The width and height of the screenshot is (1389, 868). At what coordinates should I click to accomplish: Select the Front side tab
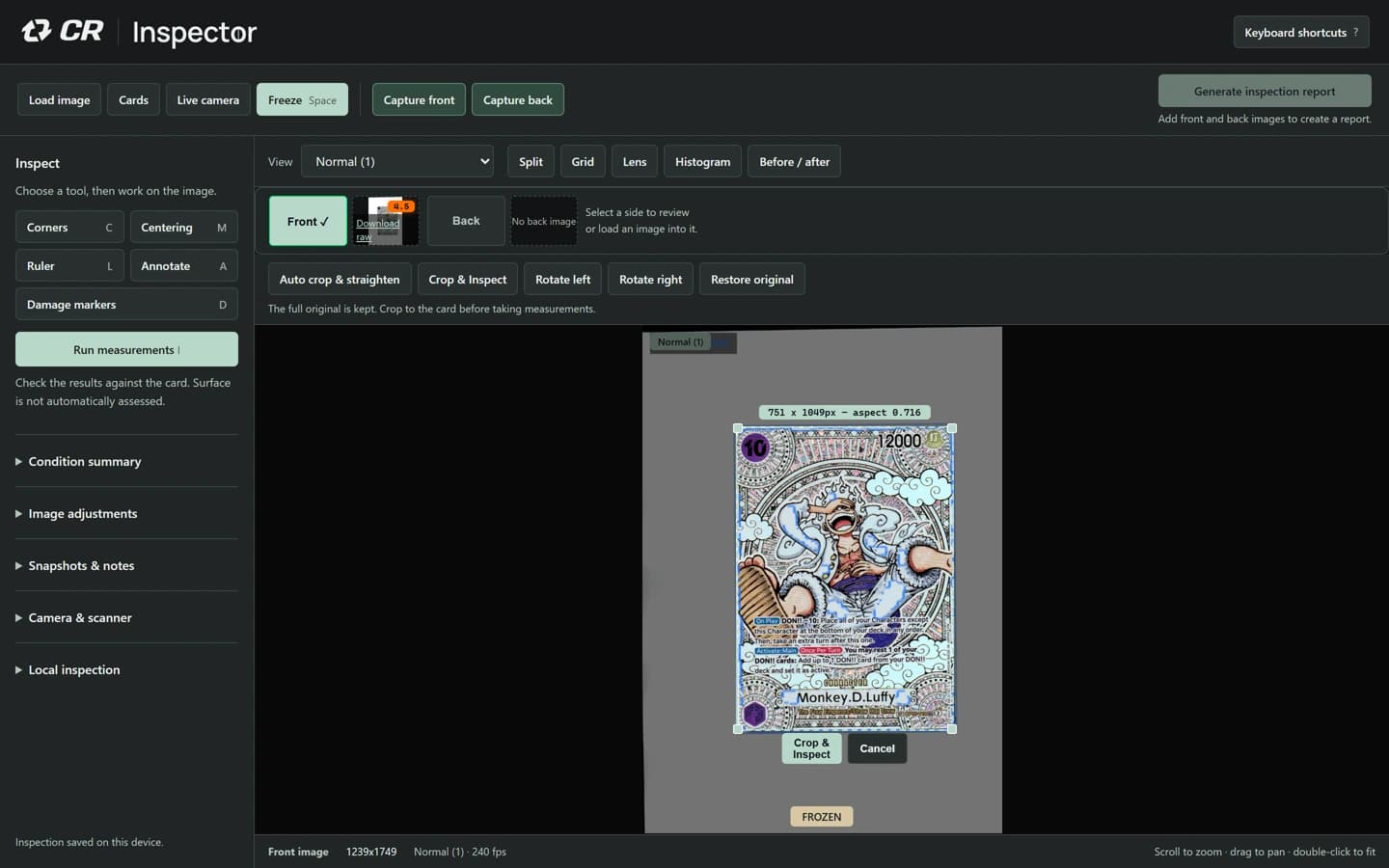coord(308,221)
